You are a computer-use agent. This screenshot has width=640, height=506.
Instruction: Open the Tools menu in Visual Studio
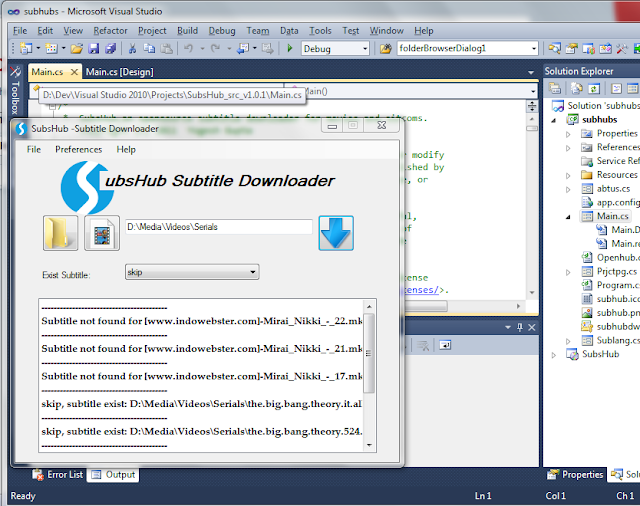pos(320,31)
